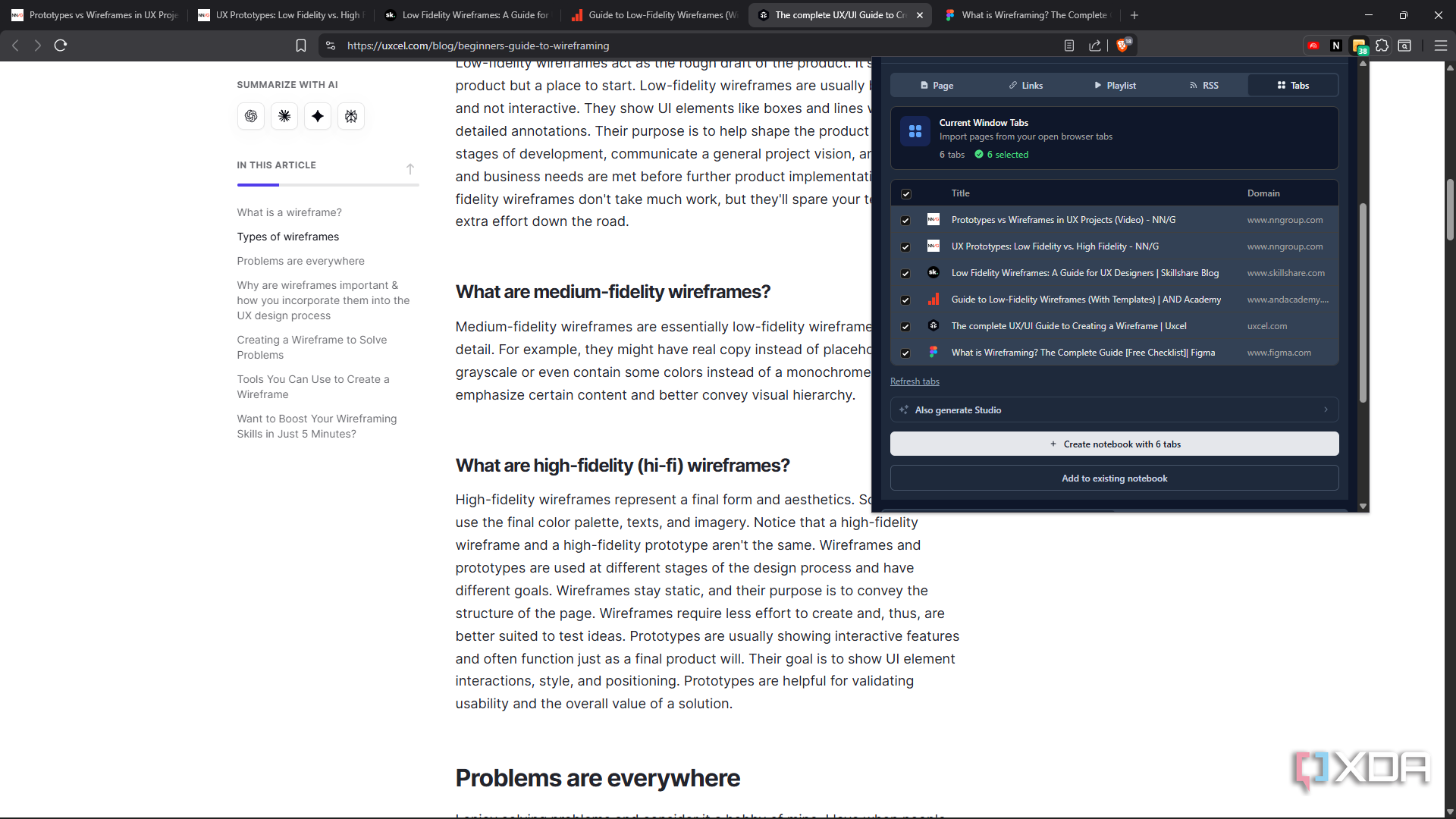Jump to Problems are everywhere section link
The image size is (1456, 819).
pos(300,261)
